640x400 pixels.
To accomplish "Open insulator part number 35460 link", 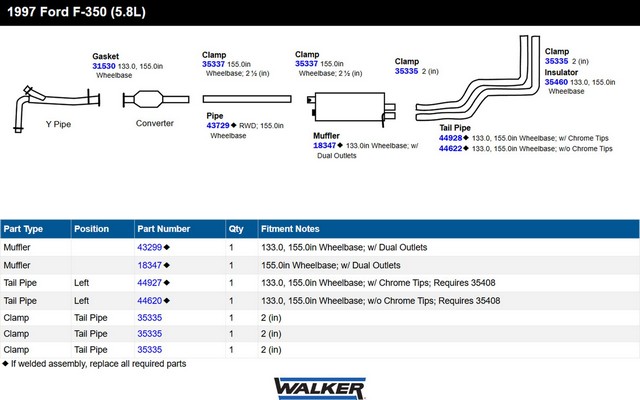I will (x=556, y=82).
